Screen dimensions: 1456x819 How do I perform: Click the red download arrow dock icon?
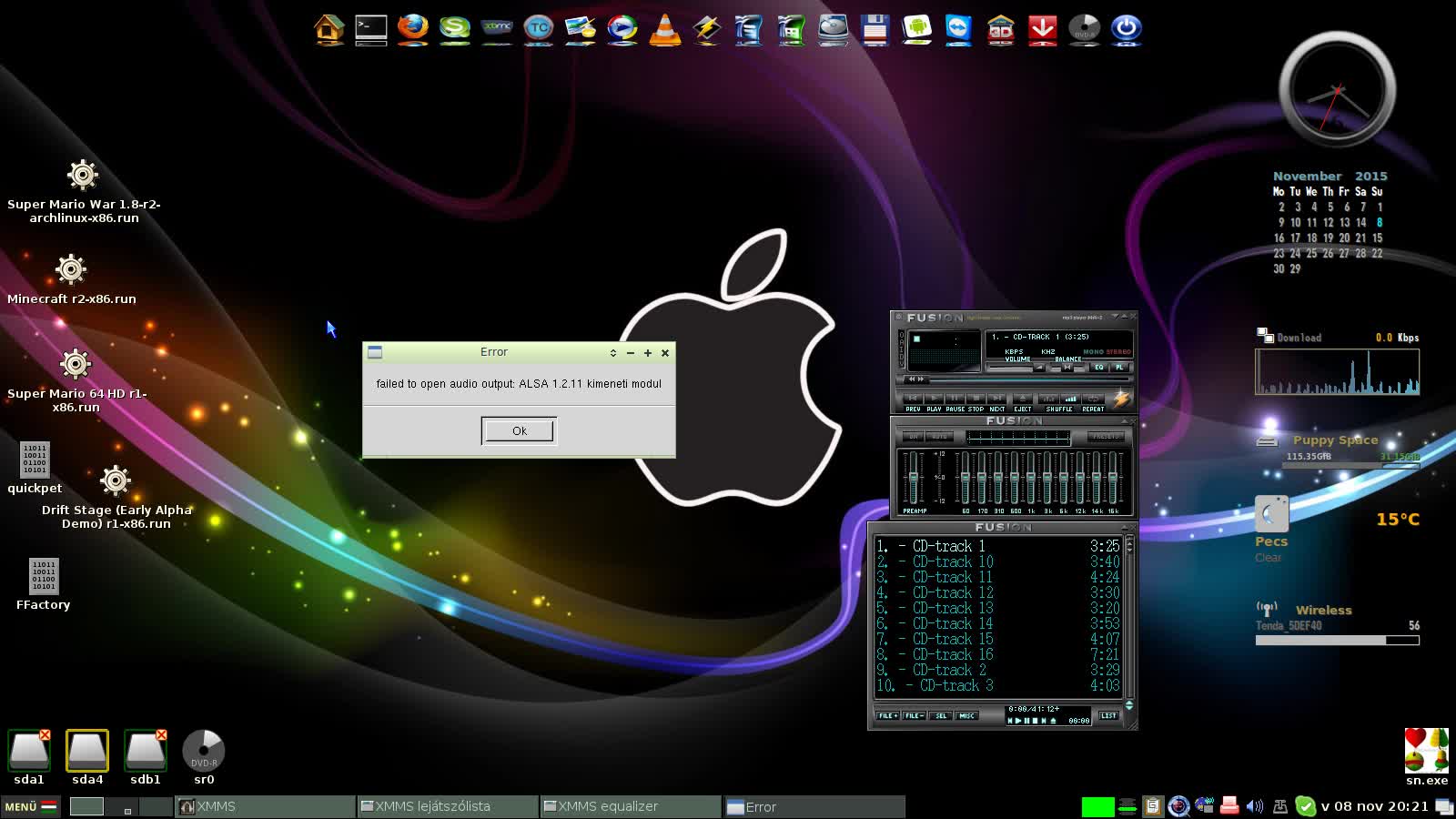(1043, 28)
